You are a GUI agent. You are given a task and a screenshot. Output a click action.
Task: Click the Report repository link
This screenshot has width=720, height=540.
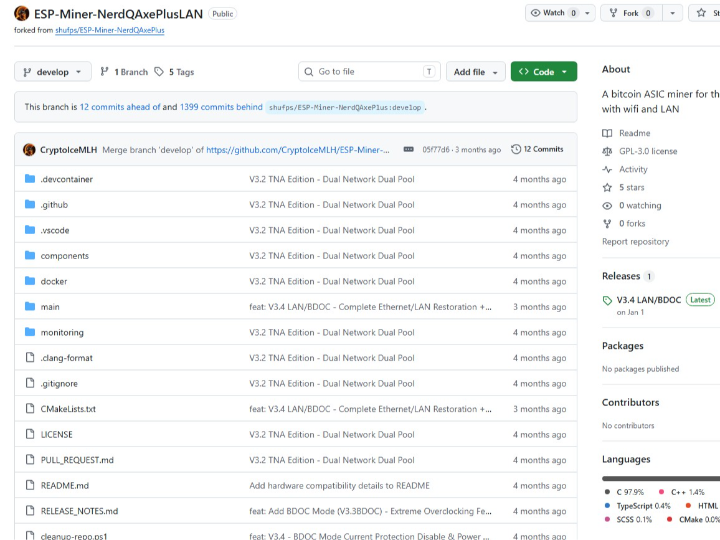635,241
